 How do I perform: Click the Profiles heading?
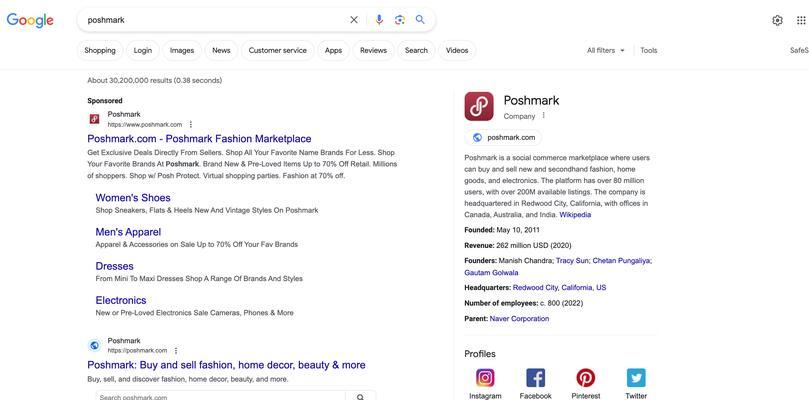pos(480,354)
